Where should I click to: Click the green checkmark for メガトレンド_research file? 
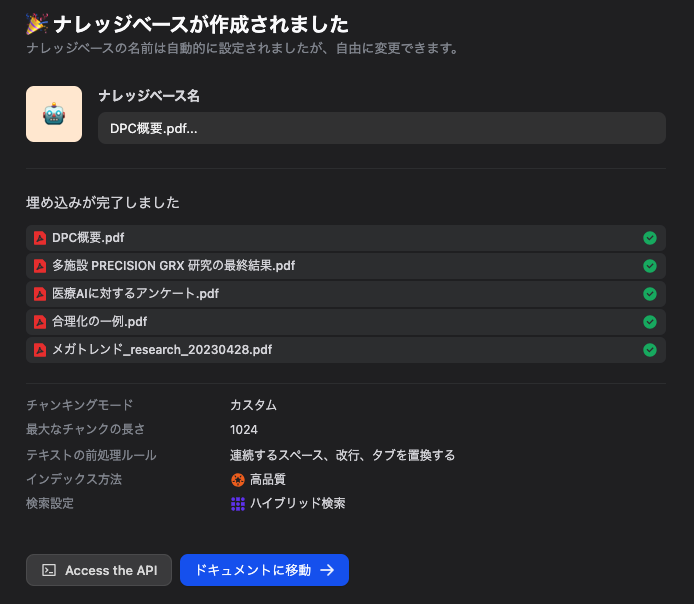[x=650, y=350]
